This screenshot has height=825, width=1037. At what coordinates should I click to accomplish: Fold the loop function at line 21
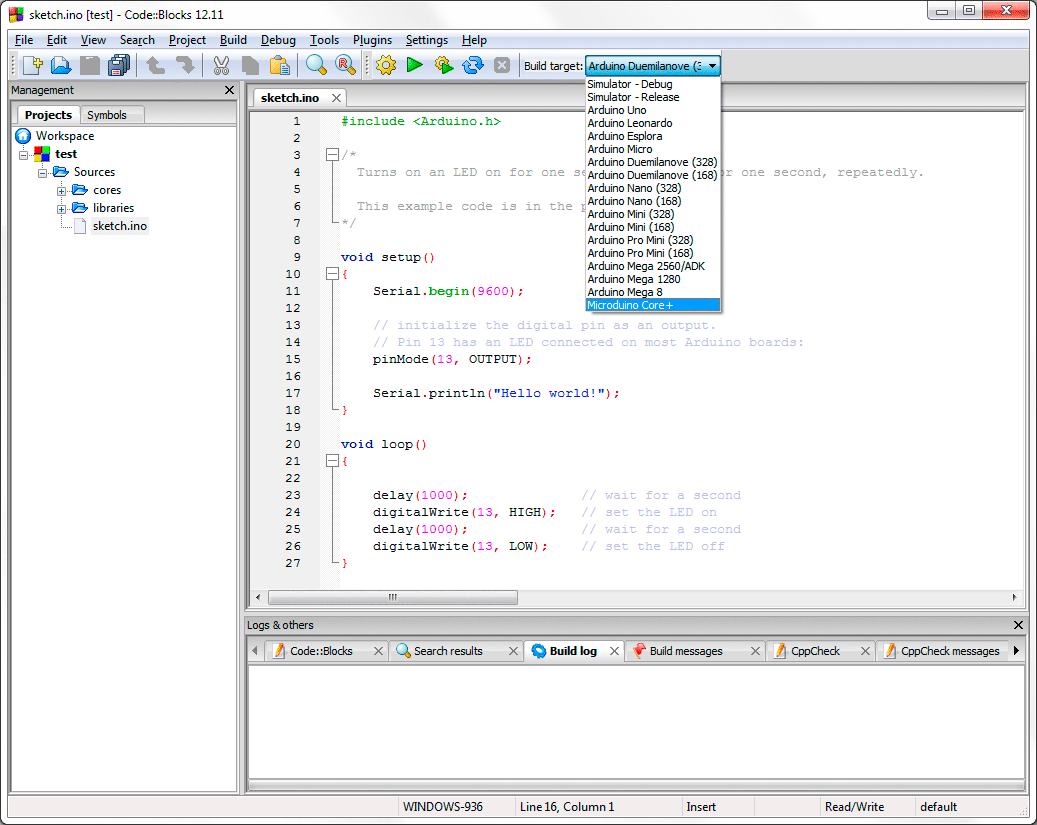tap(332, 461)
